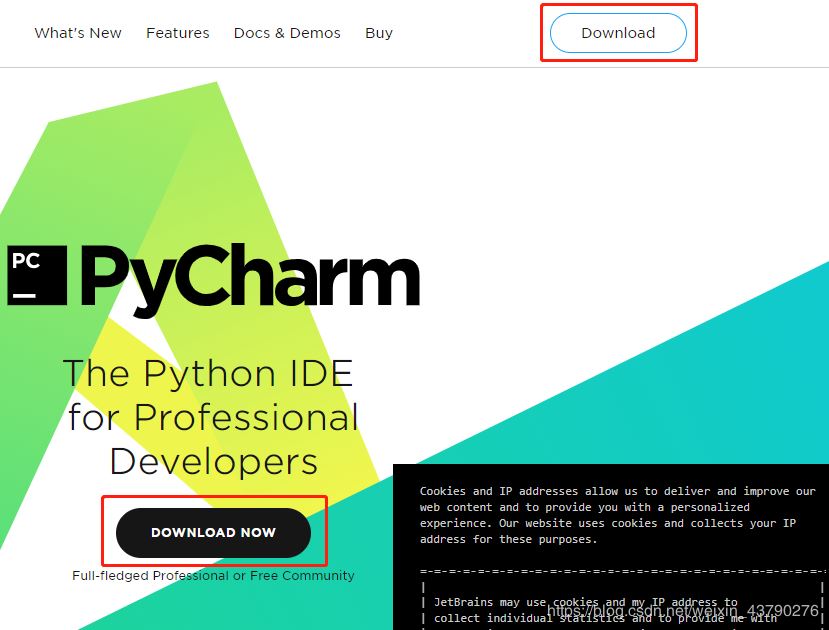Open the What's New menu item

coord(78,33)
